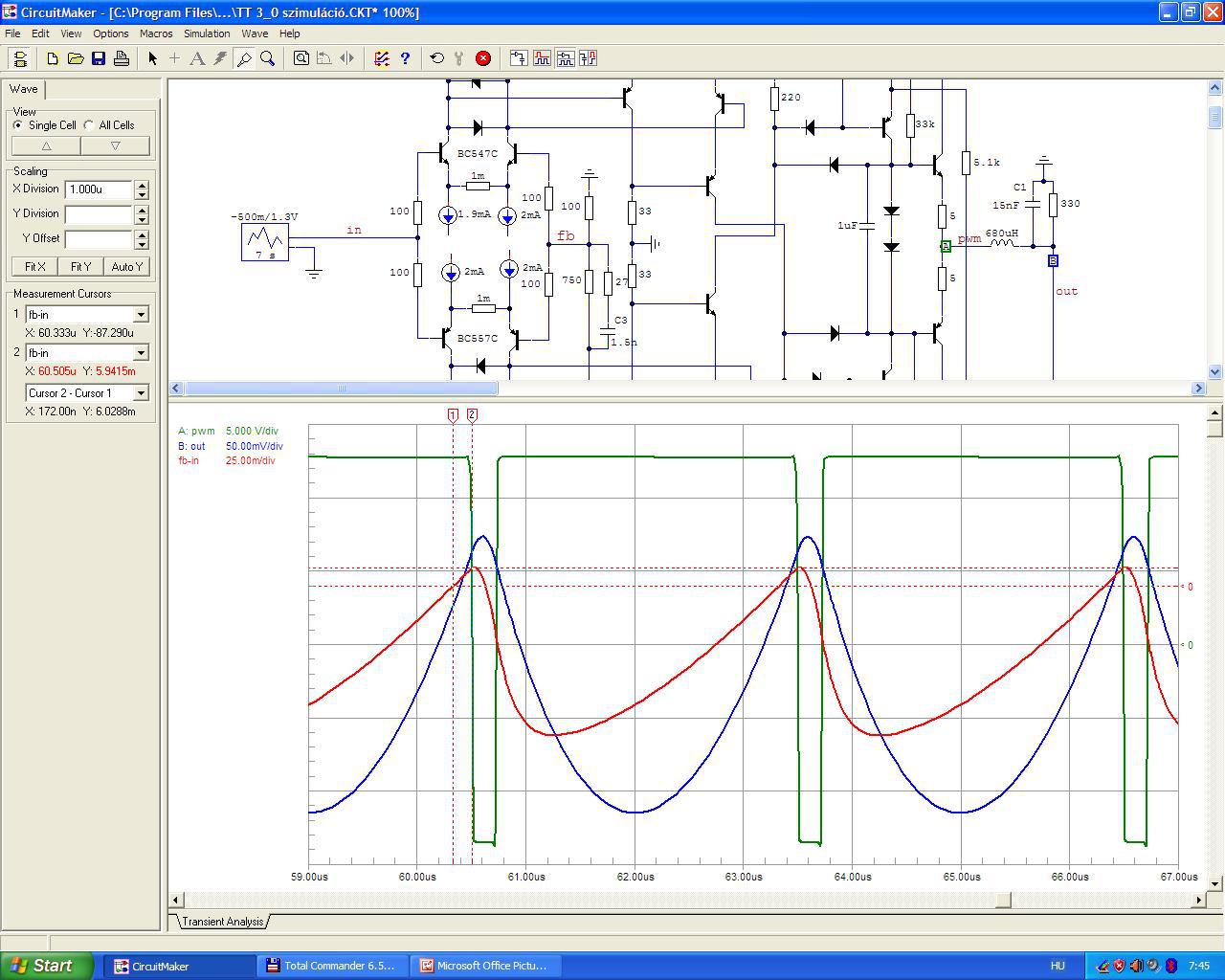Click the Fit X button
1225x980 pixels.
click(35, 267)
